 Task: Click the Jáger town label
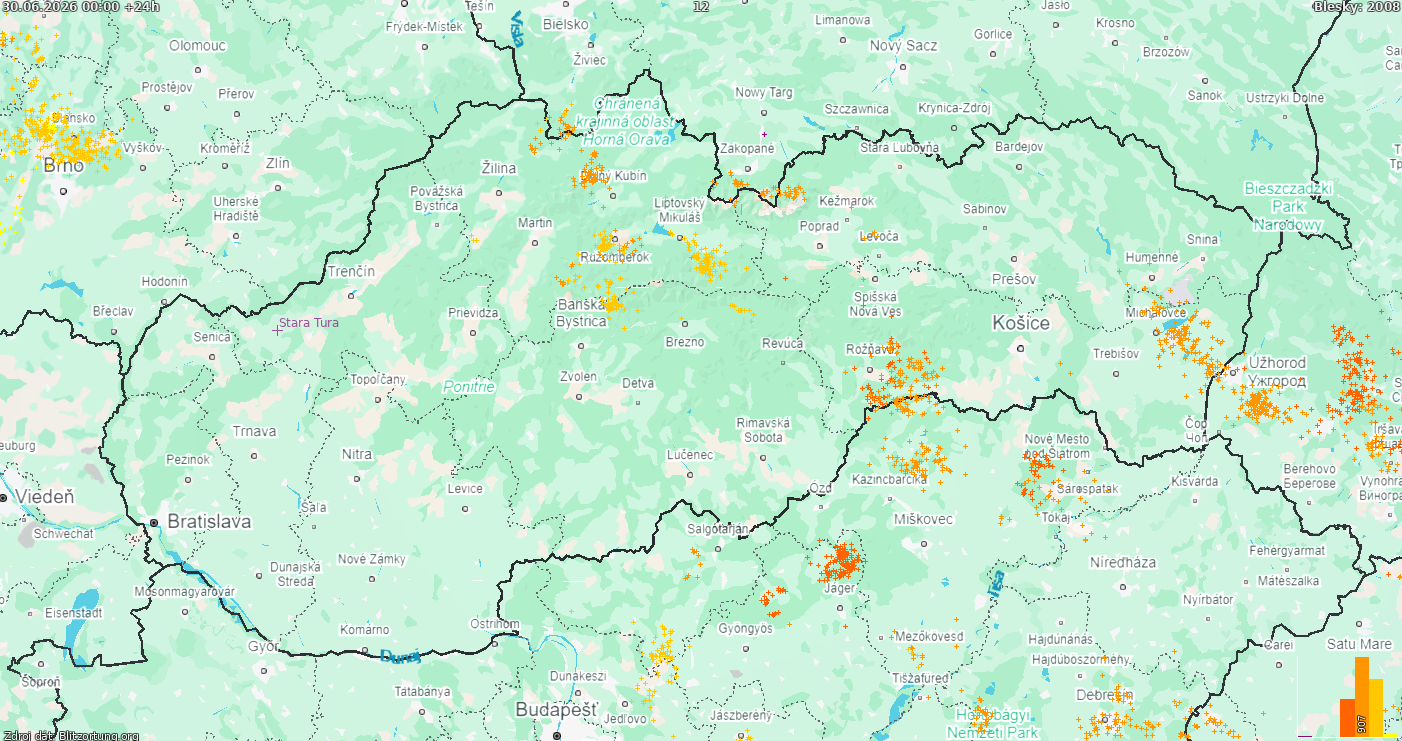[x=840, y=588]
